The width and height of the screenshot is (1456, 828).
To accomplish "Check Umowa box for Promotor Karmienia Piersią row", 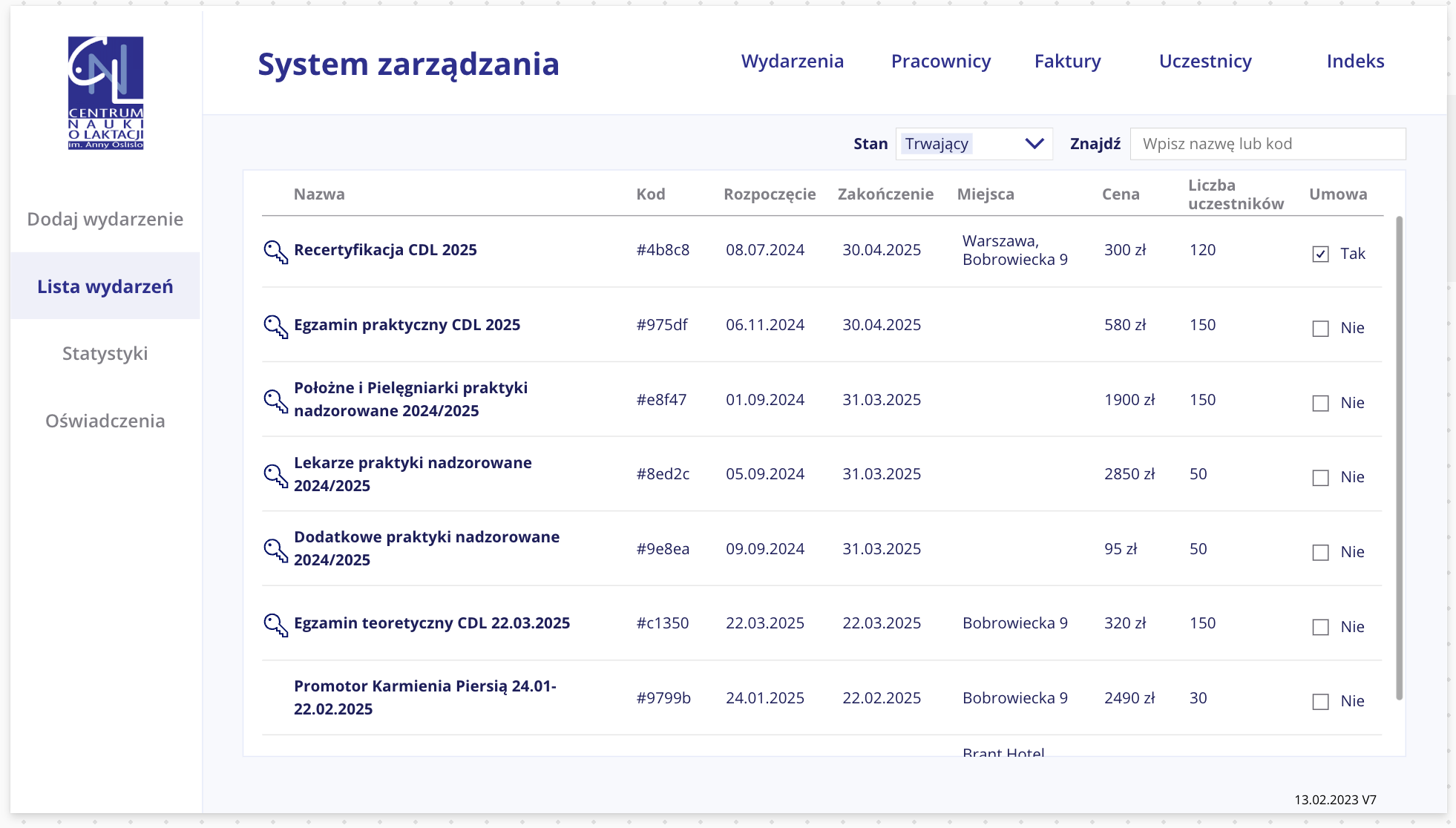I will 1321,702.
